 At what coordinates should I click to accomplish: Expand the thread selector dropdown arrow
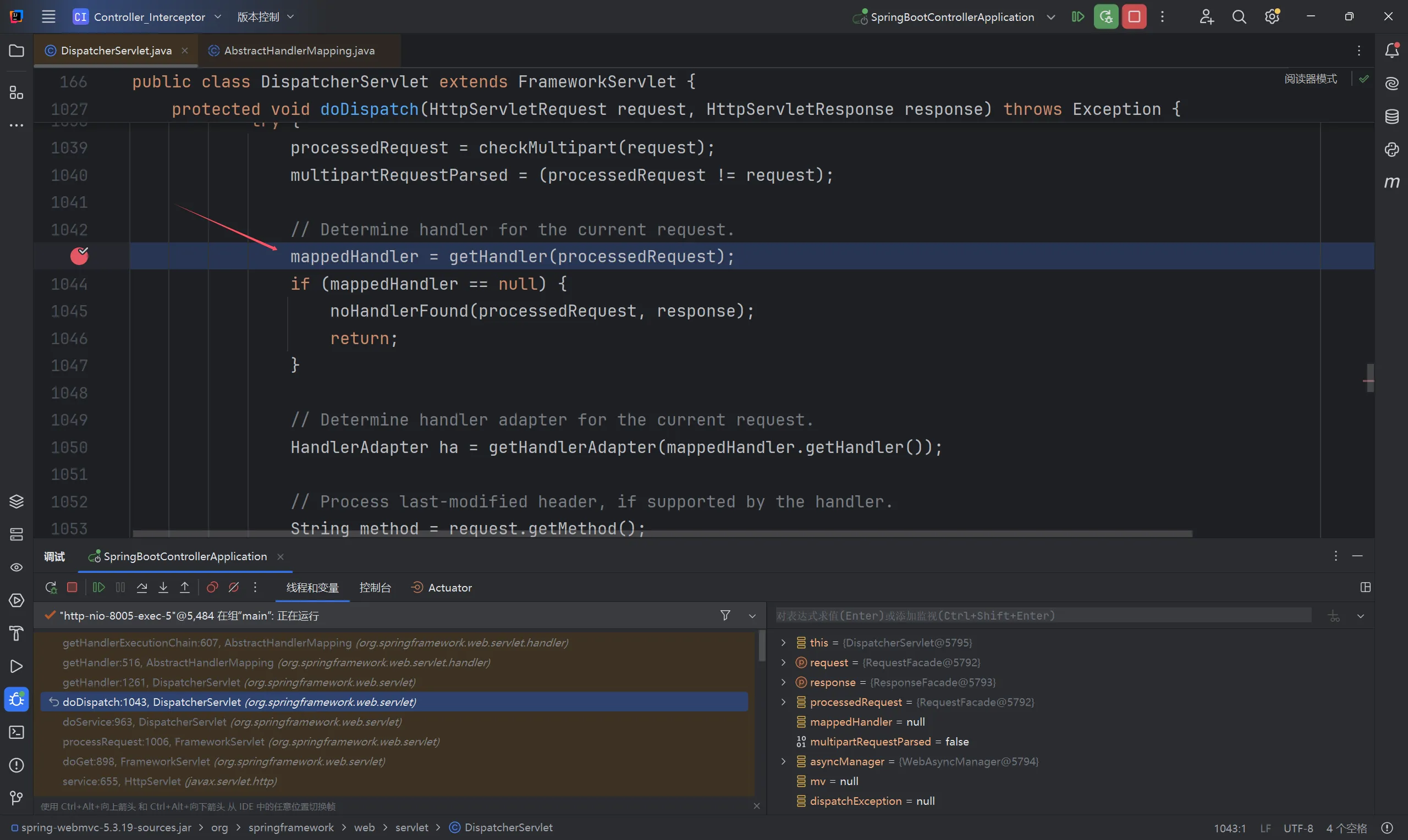click(752, 616)
